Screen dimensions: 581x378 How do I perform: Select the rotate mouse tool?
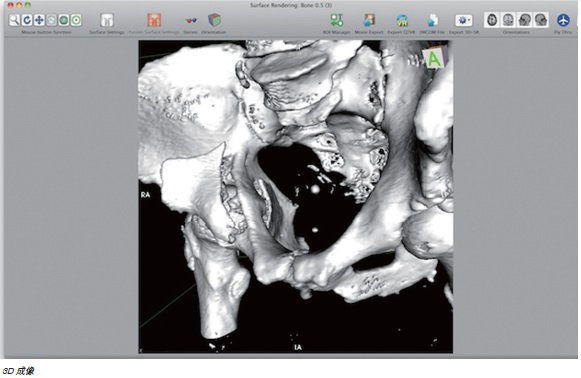click(x=27, y=20)
